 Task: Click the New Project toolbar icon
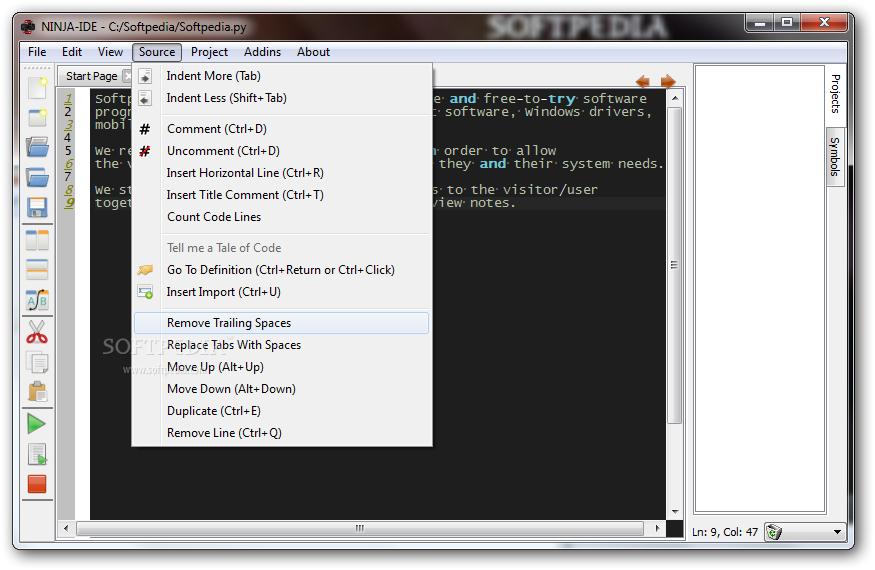[x=37, y=117]
